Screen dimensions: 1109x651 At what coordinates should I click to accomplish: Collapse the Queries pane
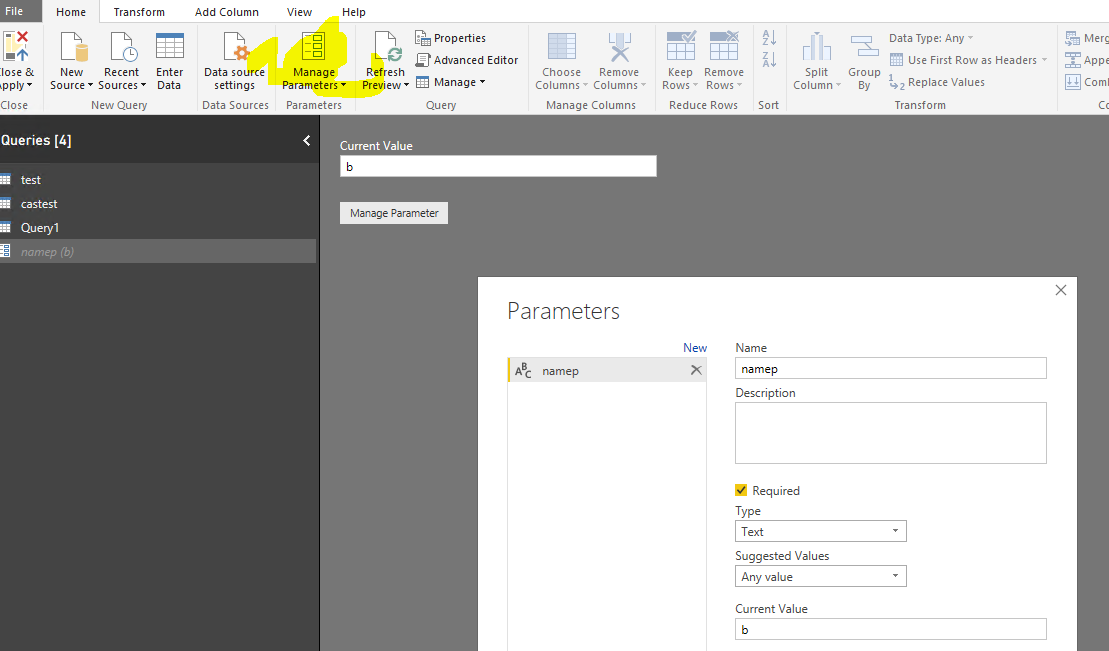pyautogui.click(x=306, y=140)
